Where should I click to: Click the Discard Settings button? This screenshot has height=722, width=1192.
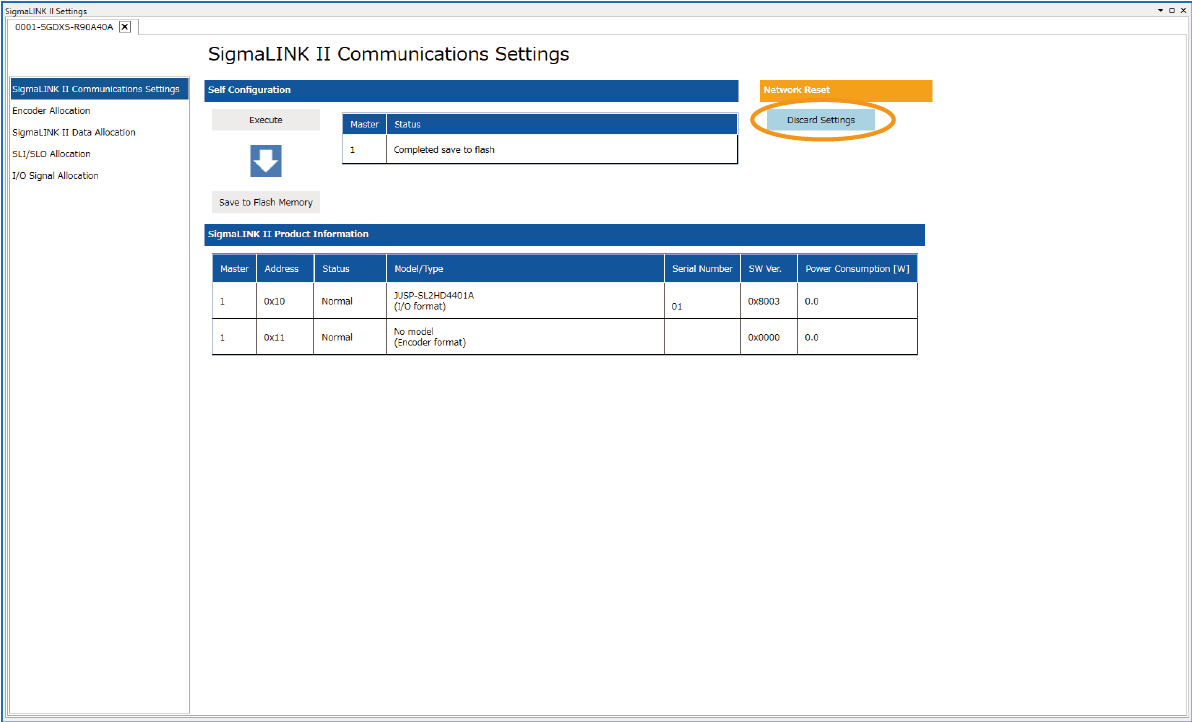point(821,120)
